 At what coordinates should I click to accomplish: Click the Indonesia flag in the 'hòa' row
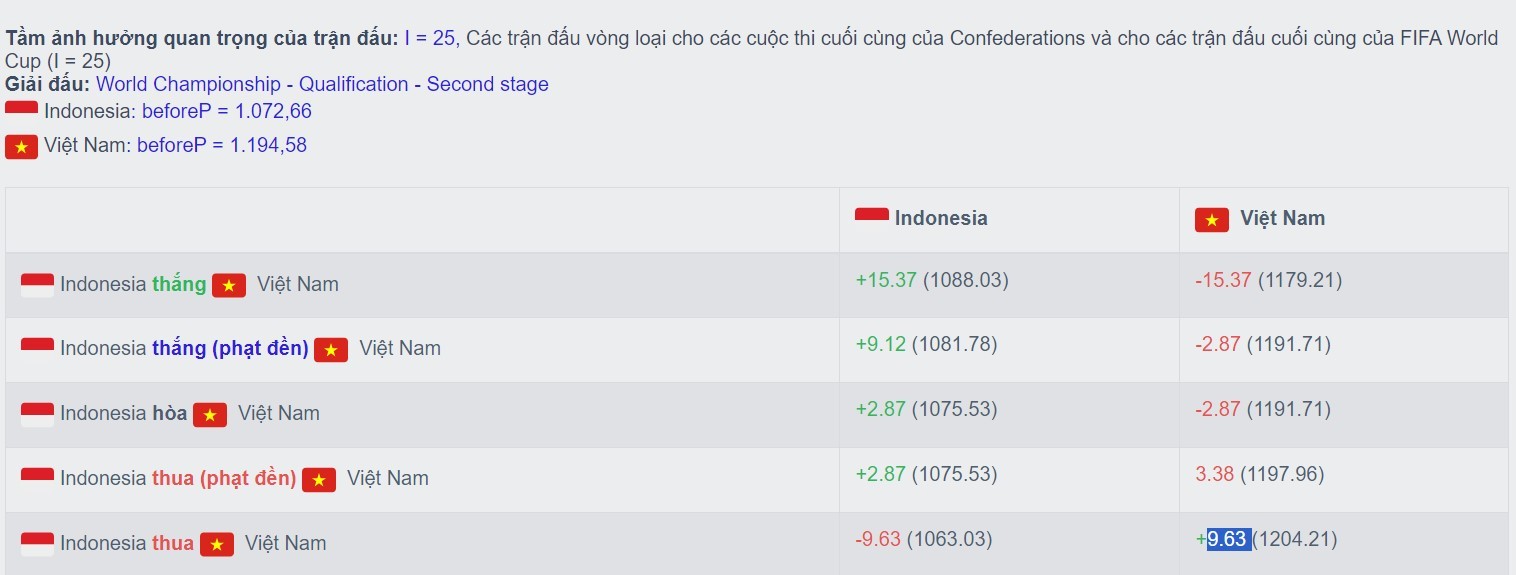(x=37, y=414)
